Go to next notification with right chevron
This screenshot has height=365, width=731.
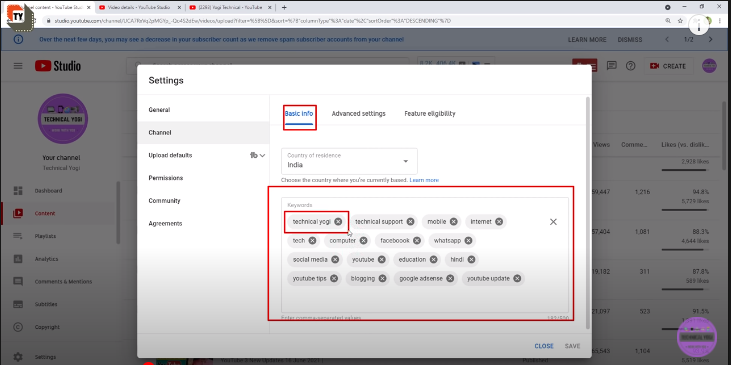[710, 40]
